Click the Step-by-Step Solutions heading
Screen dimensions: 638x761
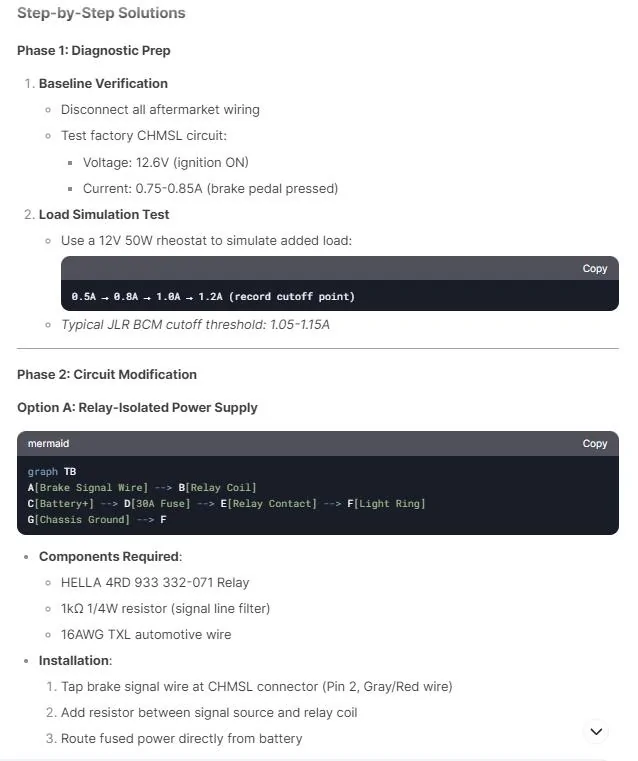coord(101,13)
